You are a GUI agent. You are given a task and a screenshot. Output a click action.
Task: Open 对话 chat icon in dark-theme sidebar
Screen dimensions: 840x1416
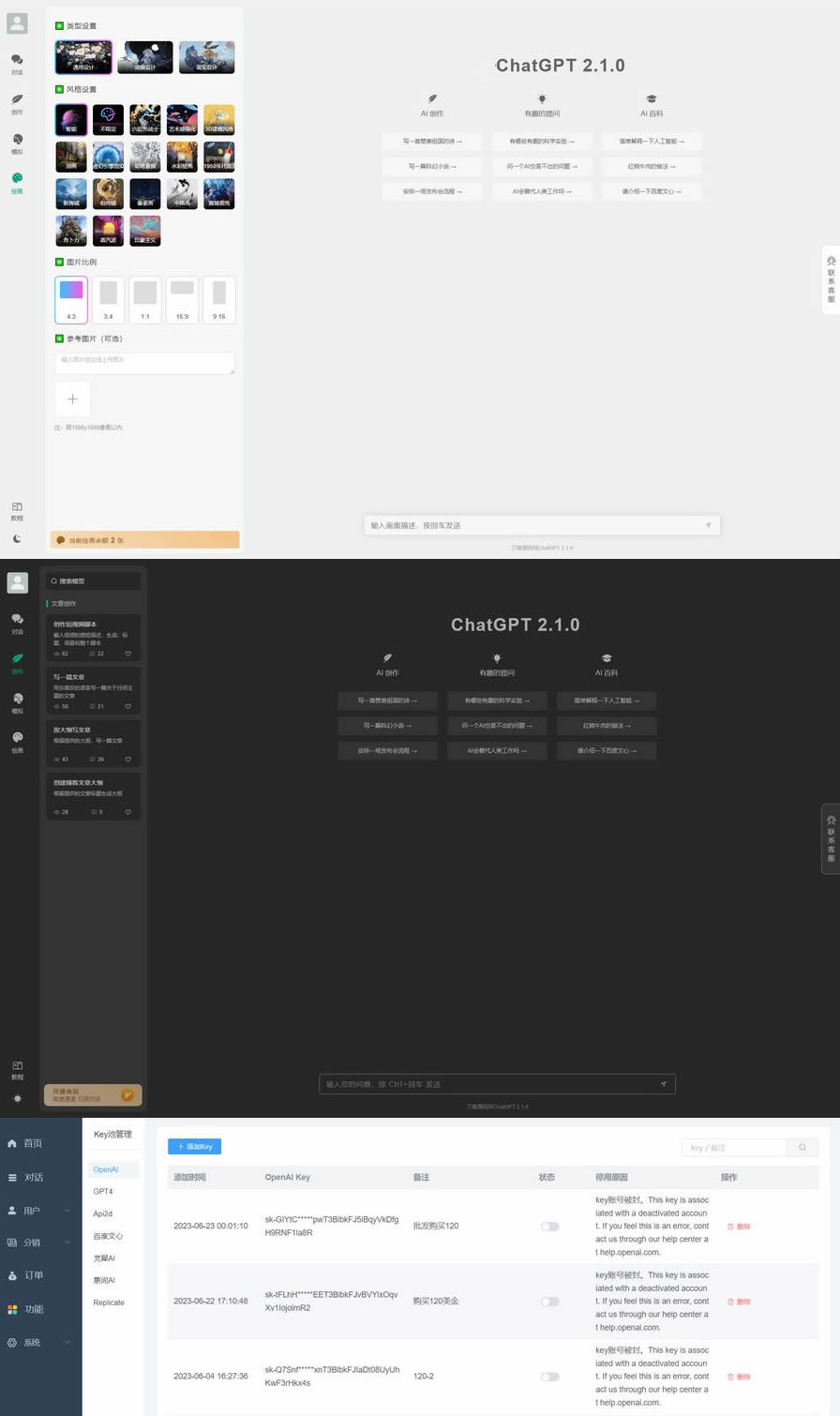click(x=17, y=624)
